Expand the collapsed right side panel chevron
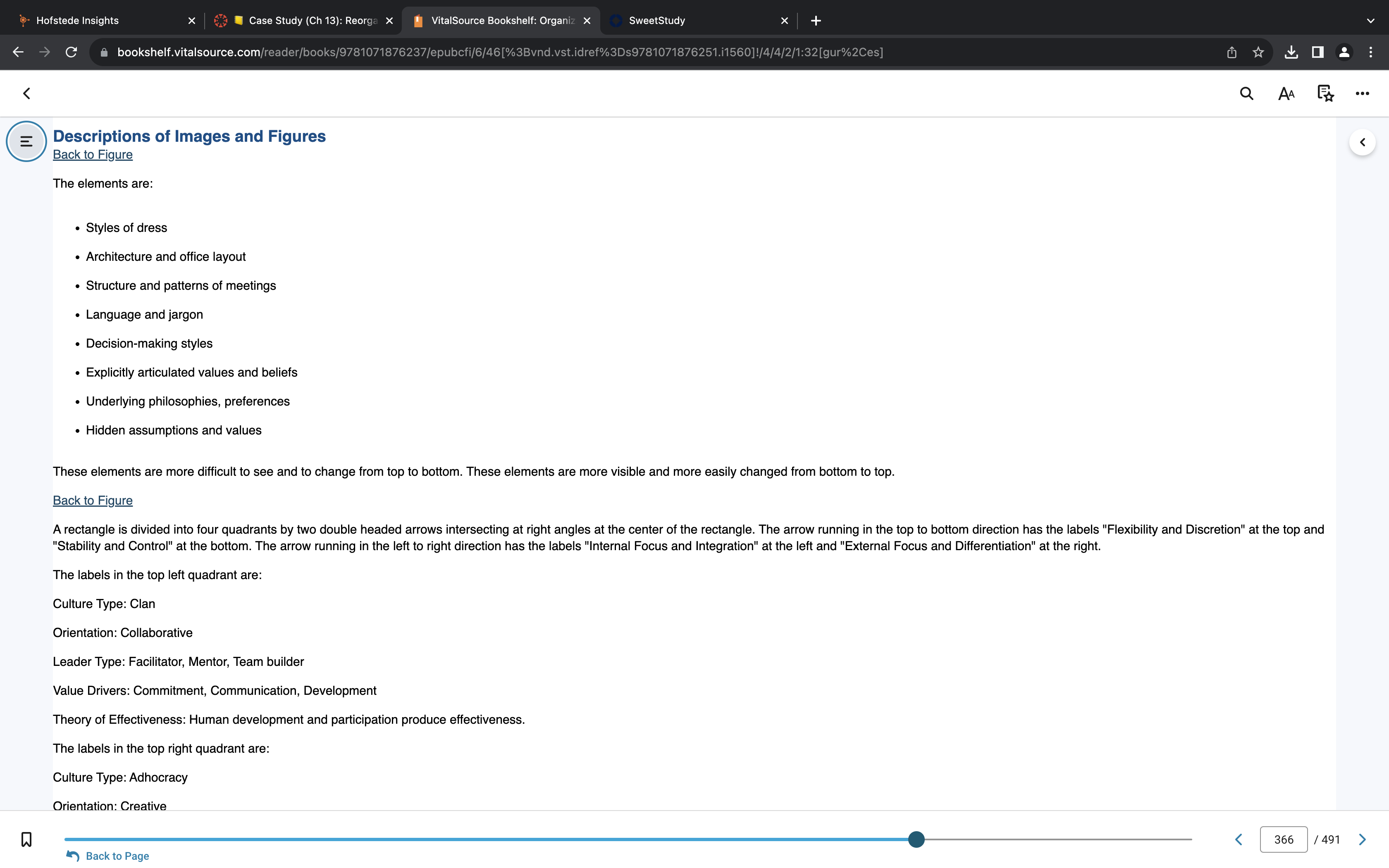 [1362, 142]
